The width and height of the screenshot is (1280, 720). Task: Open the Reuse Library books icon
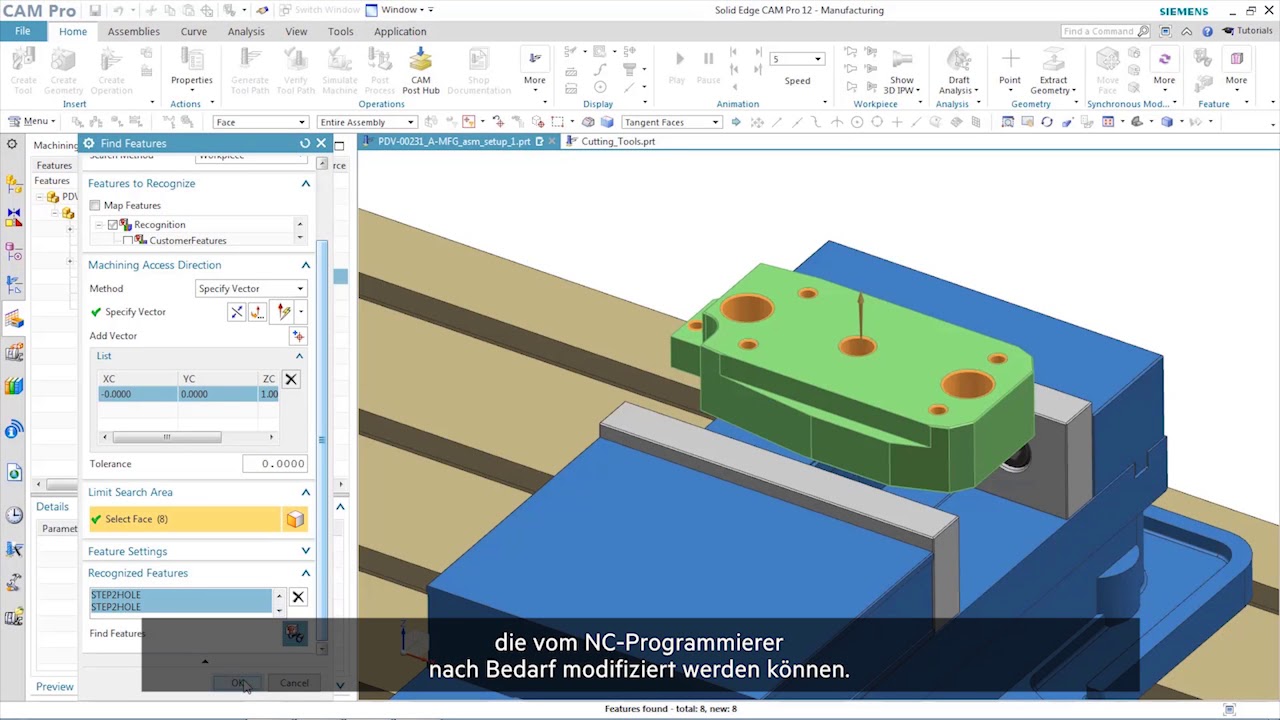point(14,386)
